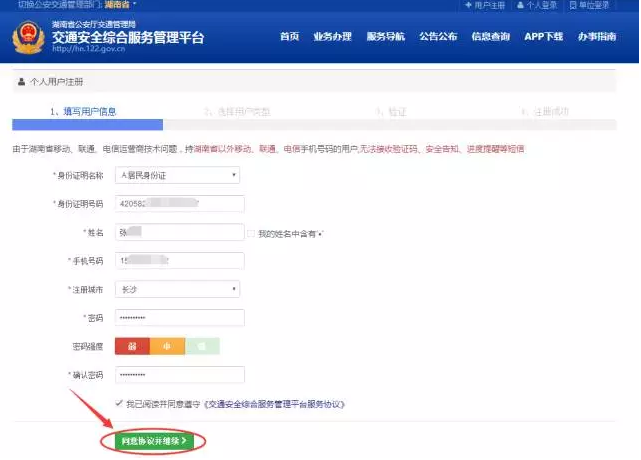This screenshot has width=641, height=460.
Task: Select the APP下载 navigation item
Action: point(544,37)
